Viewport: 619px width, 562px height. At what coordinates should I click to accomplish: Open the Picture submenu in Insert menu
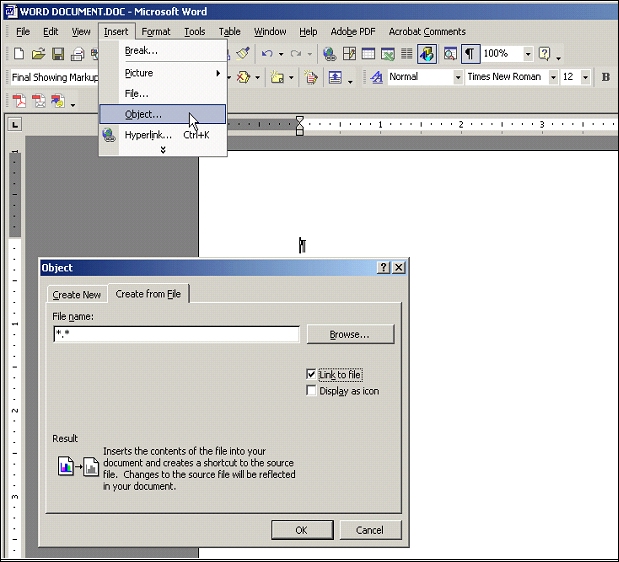pos(163,73)
